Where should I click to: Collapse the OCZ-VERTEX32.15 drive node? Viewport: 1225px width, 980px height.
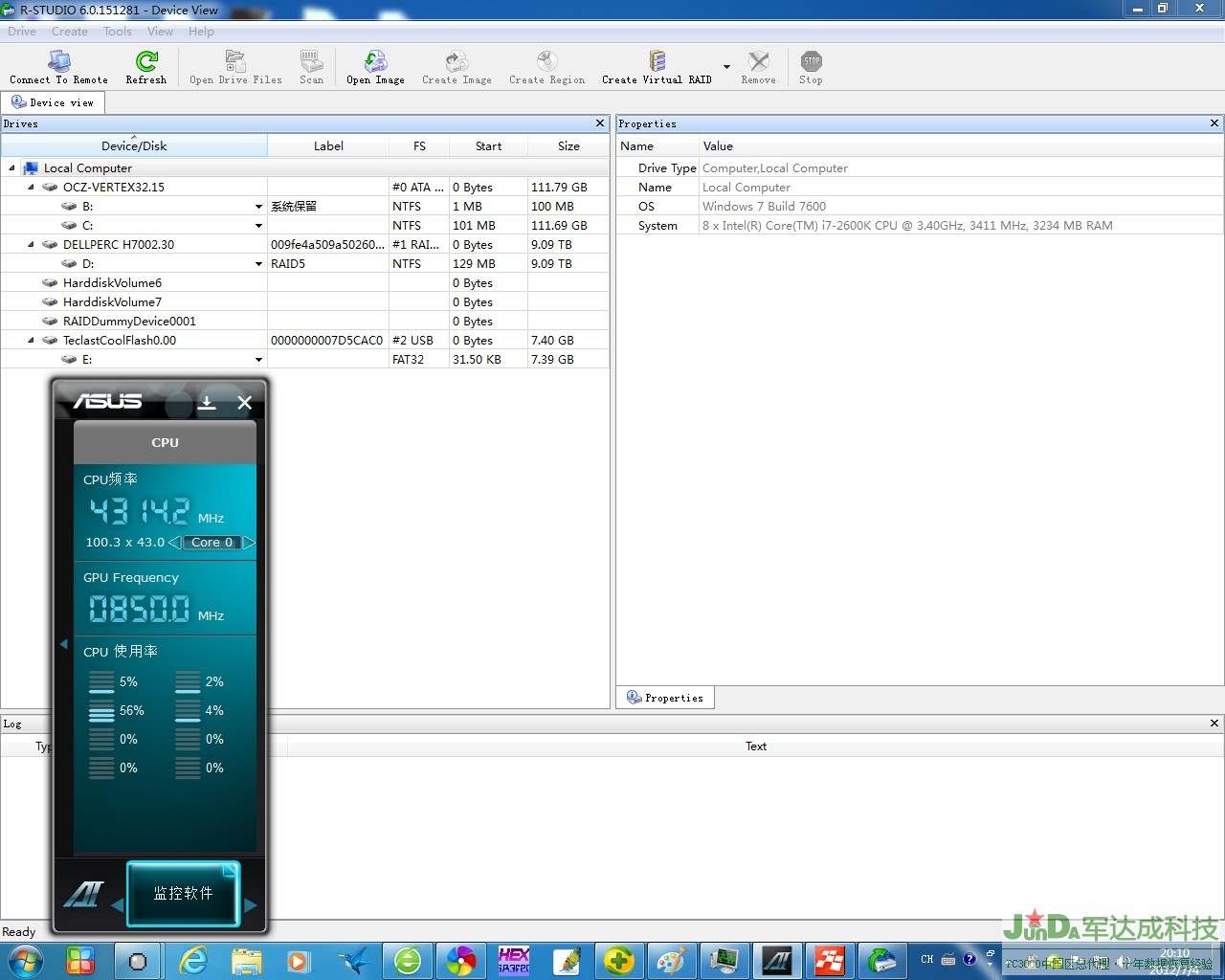pos(31,187)
